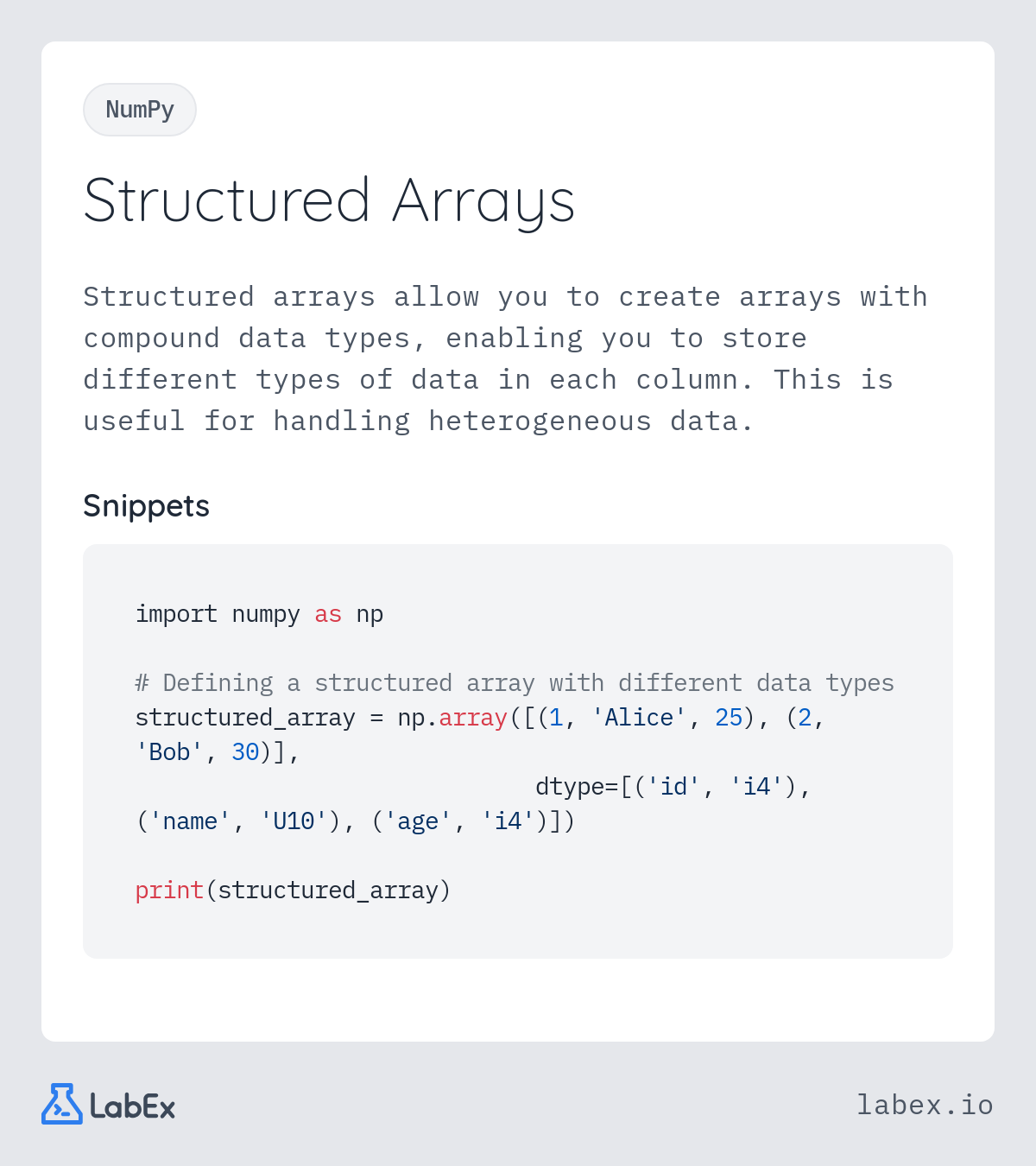
Task: Click the number 30 in the code
Action: 245,752
